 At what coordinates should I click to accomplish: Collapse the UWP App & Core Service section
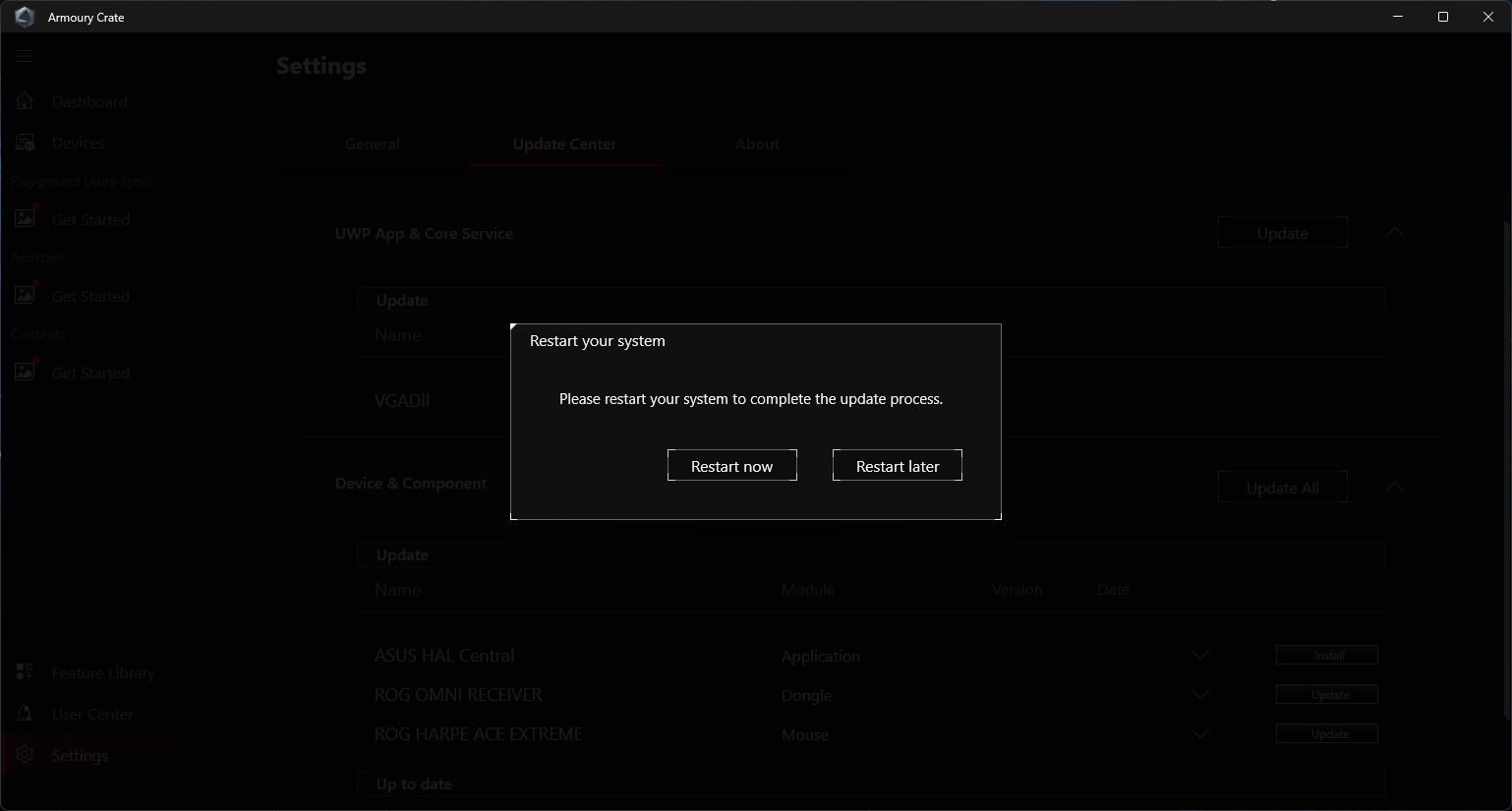(1394, 232)
